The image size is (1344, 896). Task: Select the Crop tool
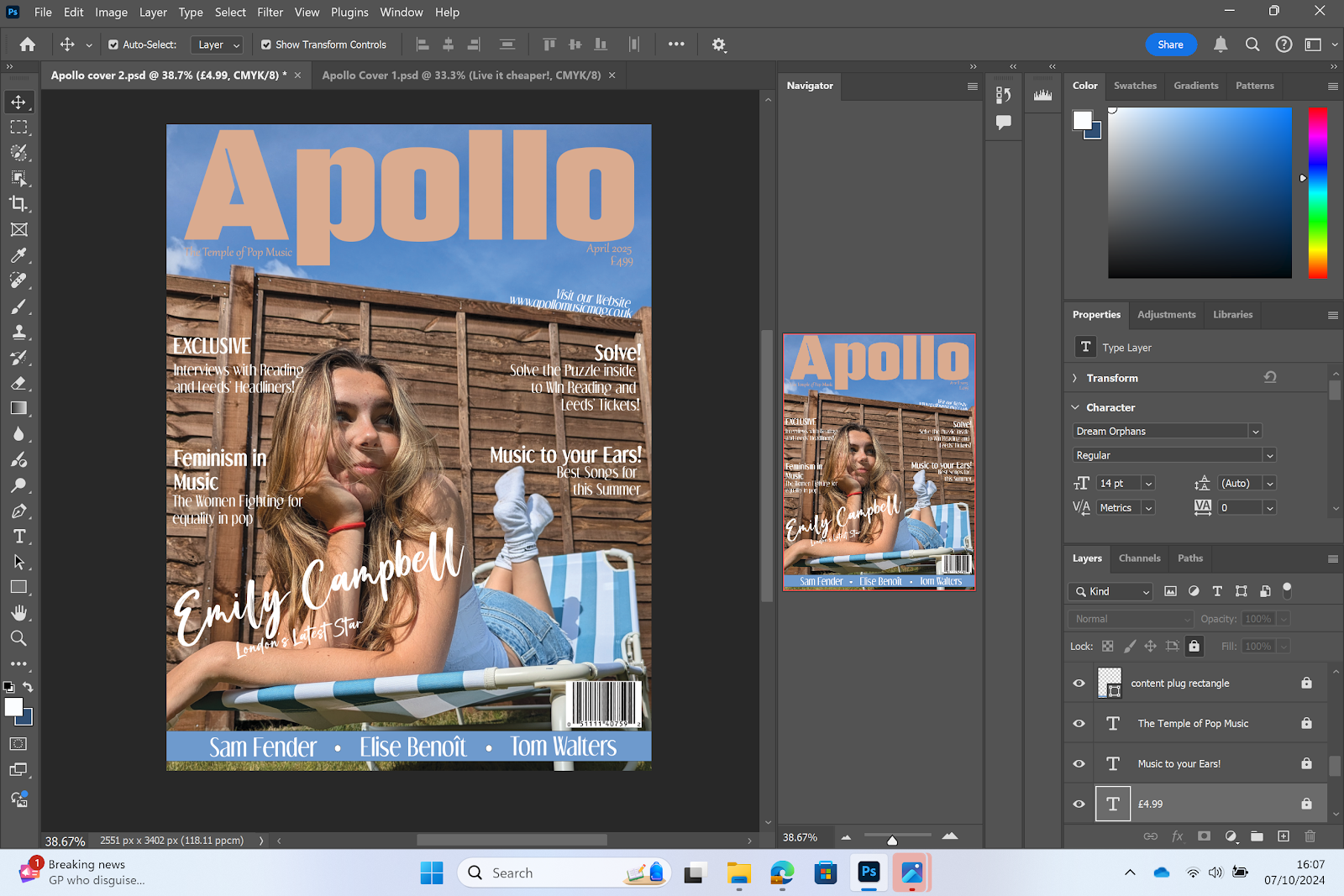[x=18, y=204]
